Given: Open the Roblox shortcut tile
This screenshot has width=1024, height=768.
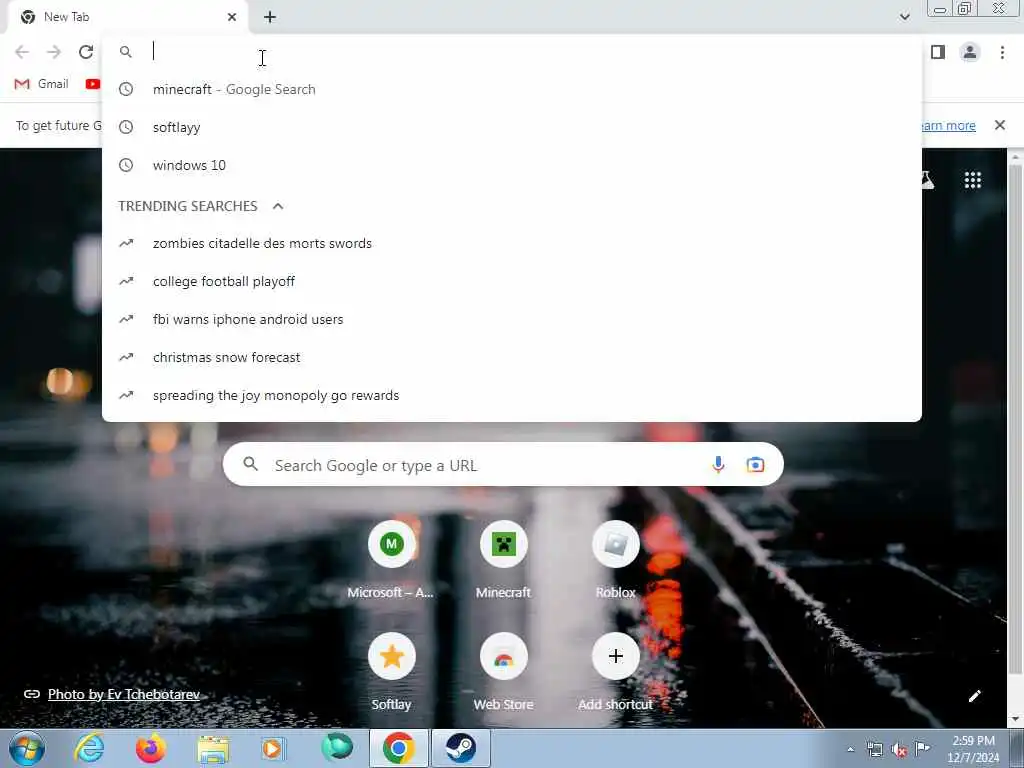Looking at the screenshot, I should pyautogui.click(x=616, y=560).
